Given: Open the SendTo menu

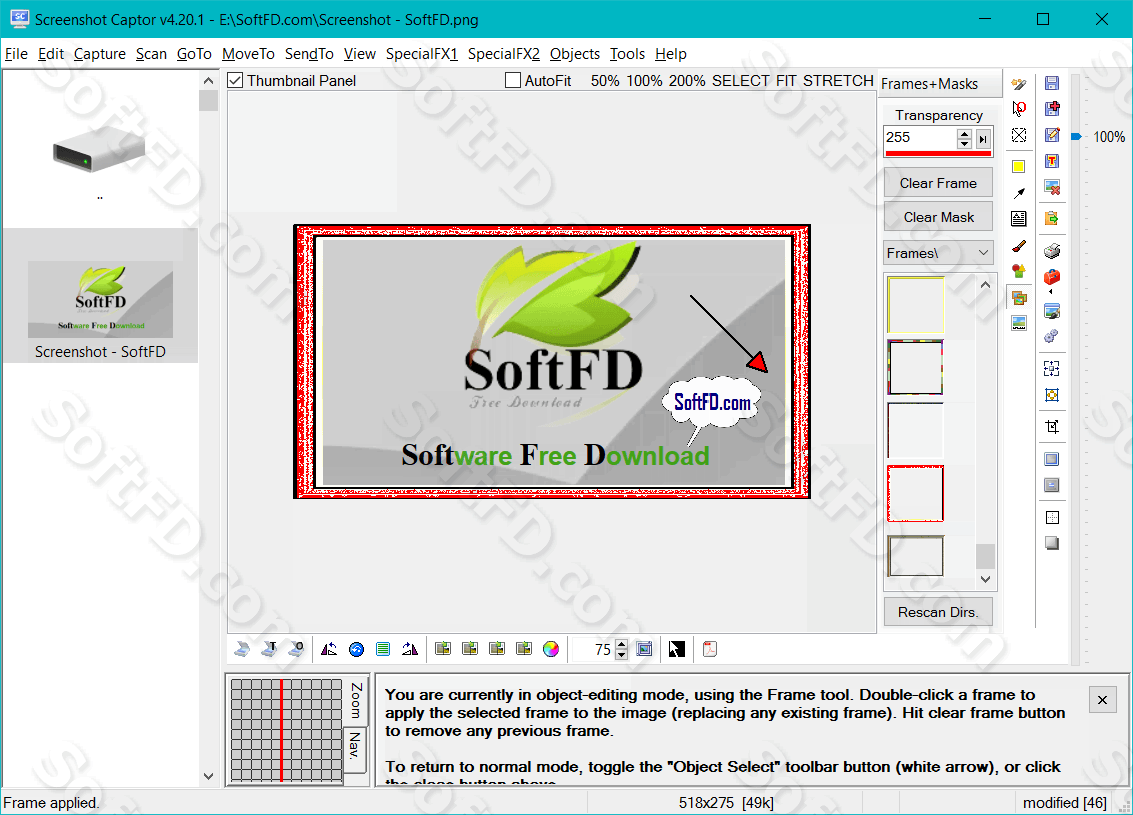Looking at the screenshot, I should 309,54.
